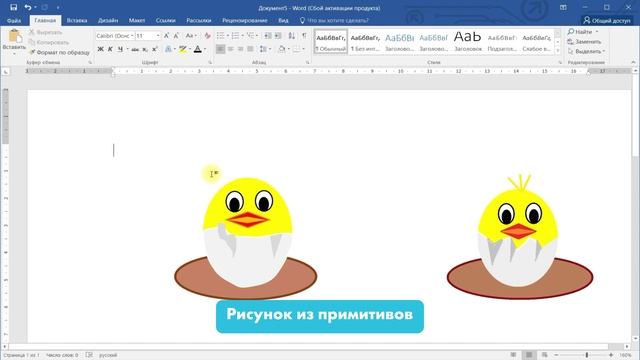The width and height of the screenshot is (640, 360).
Task: Click Общий доступ share button
Action: coord(607,20)
